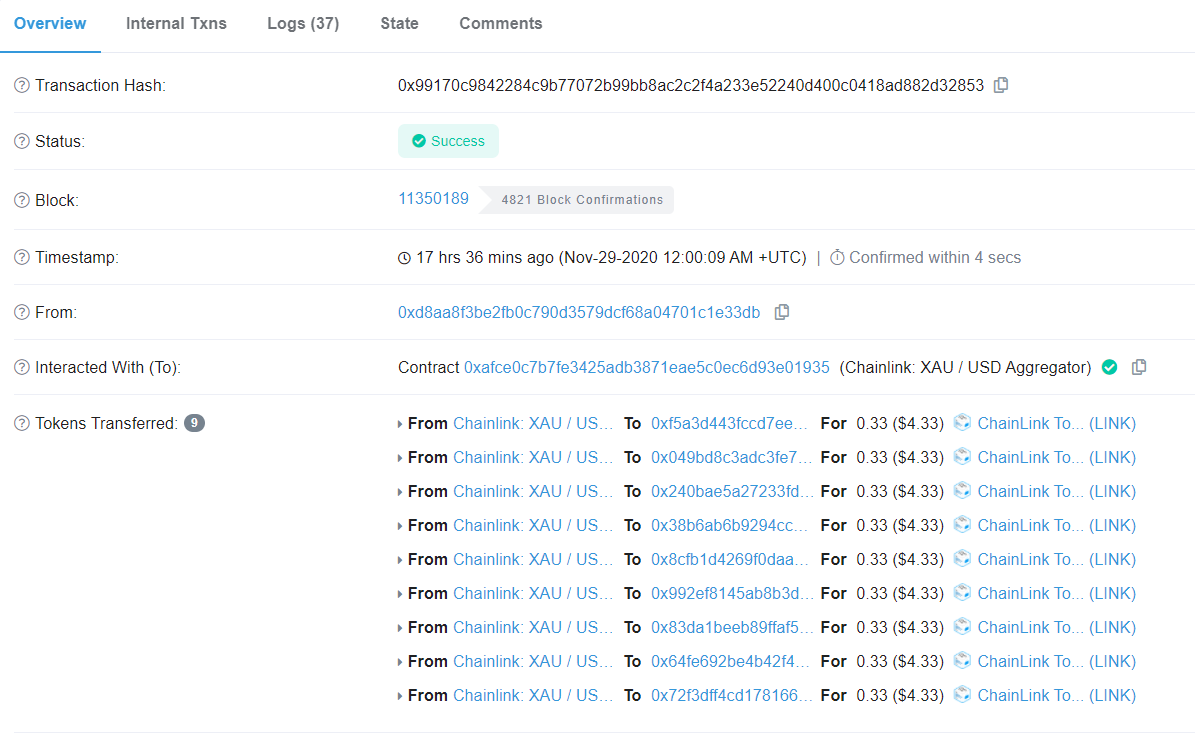Click LINK token icon in 0xf5a3d443fccd7ee row
The width and height of the screenshot is (1195, 739).
coord(963,423)
